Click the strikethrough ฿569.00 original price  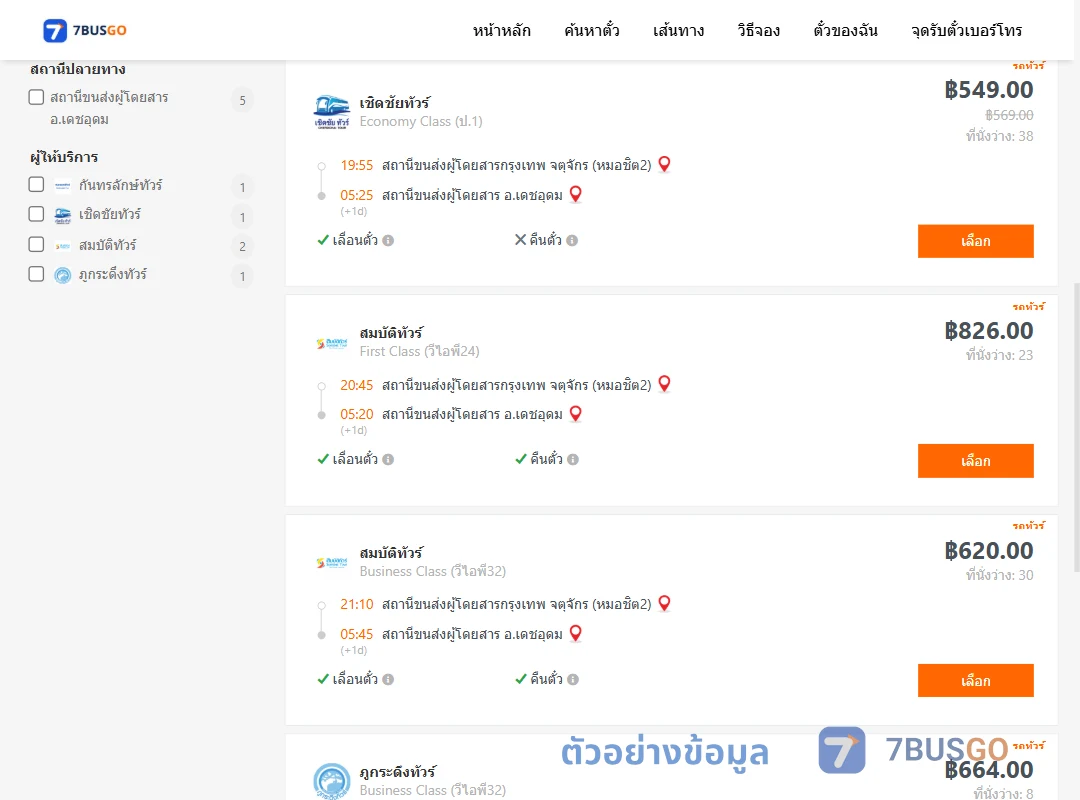click(x=1009, y=115)
